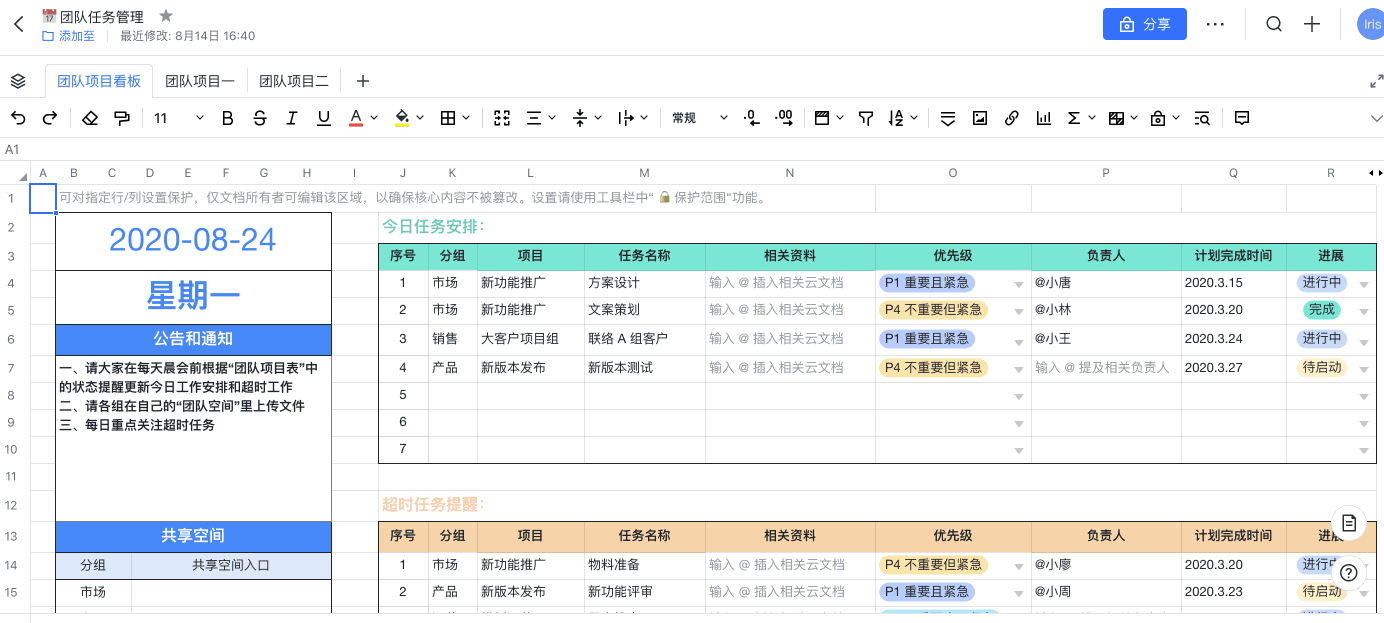Click the 添加至 link

pyautogui.click(x=68, y=36)
